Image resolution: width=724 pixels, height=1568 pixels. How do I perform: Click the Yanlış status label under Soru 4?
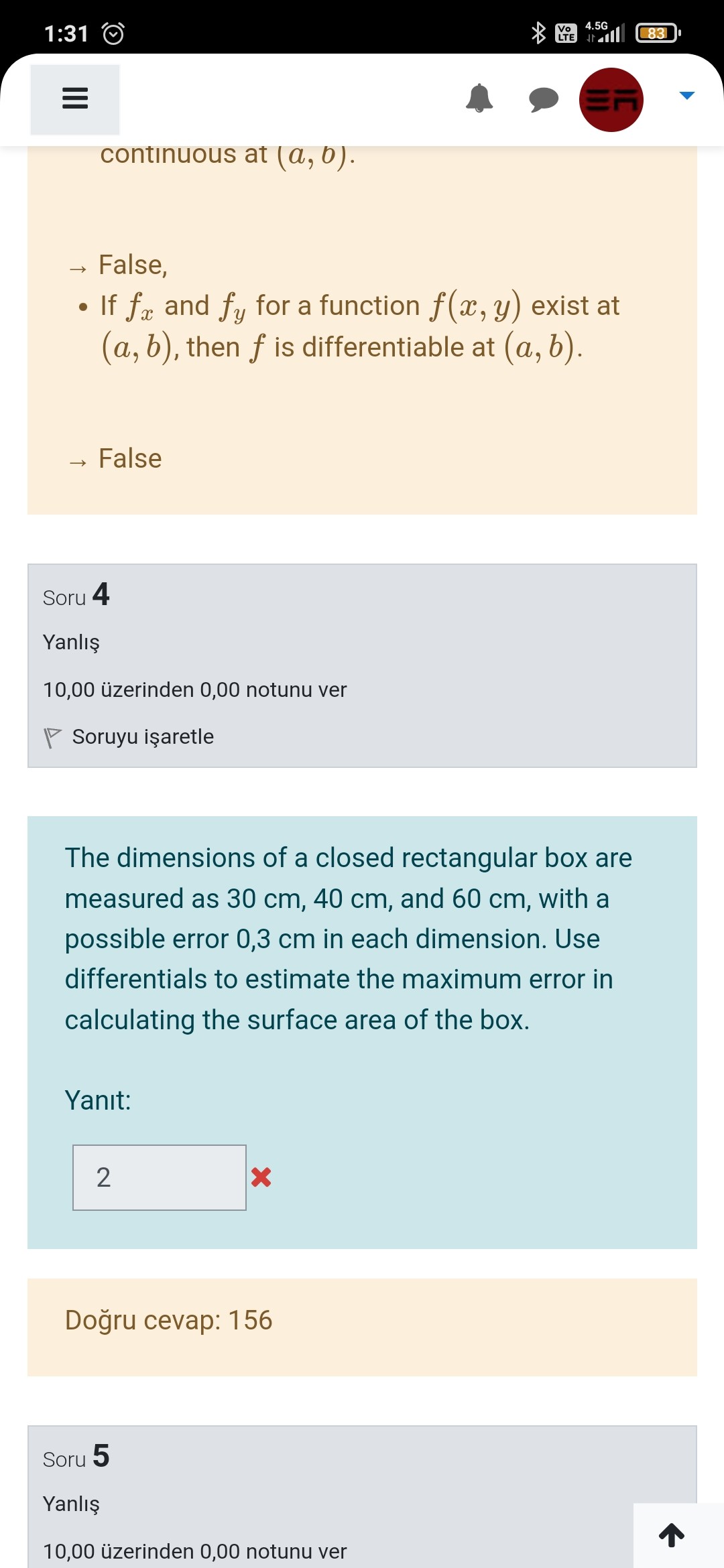pos(72,642)
